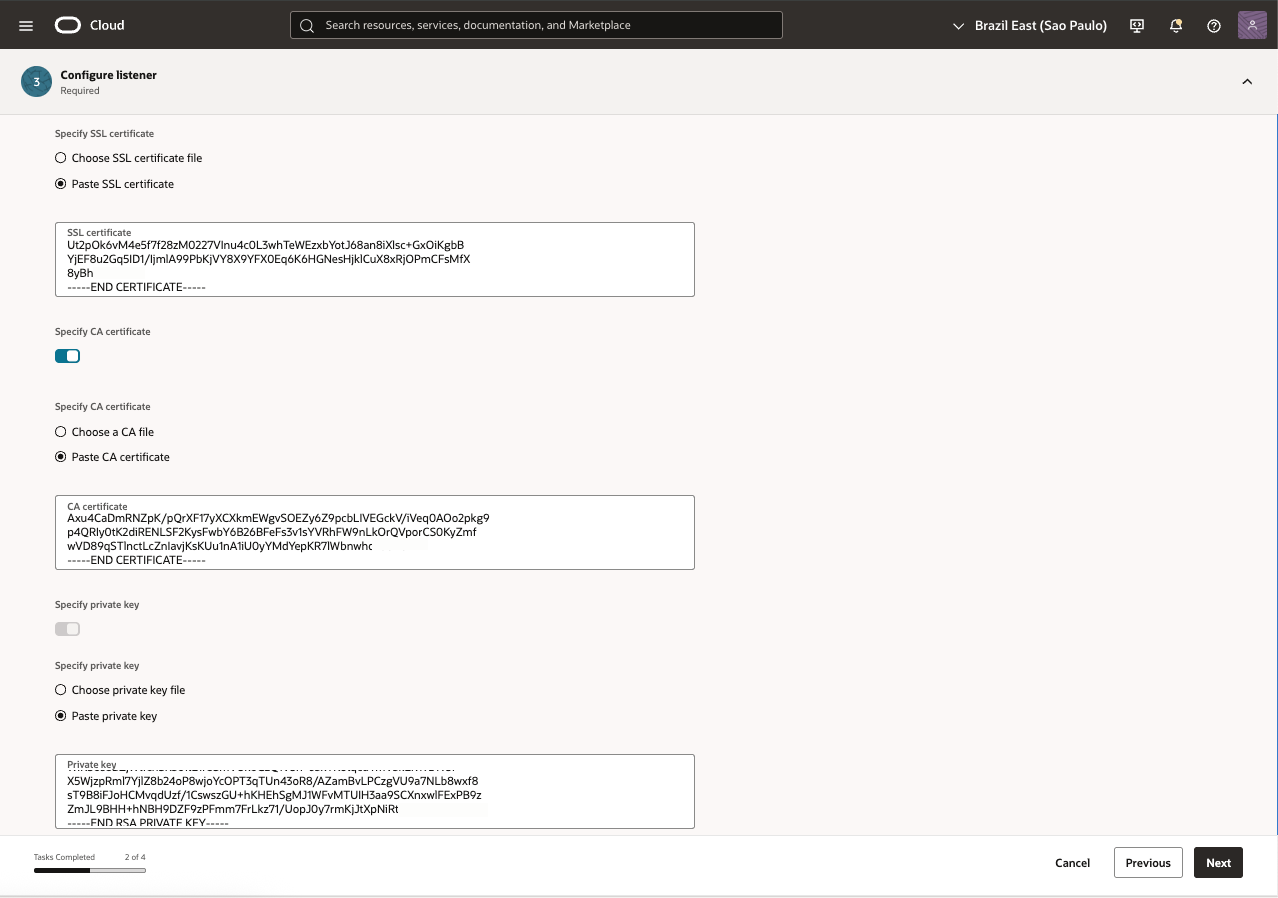Click the '2 of 4' tasks counter
This screenshot has height=898, width=1278.
click(x=135, y=857)
